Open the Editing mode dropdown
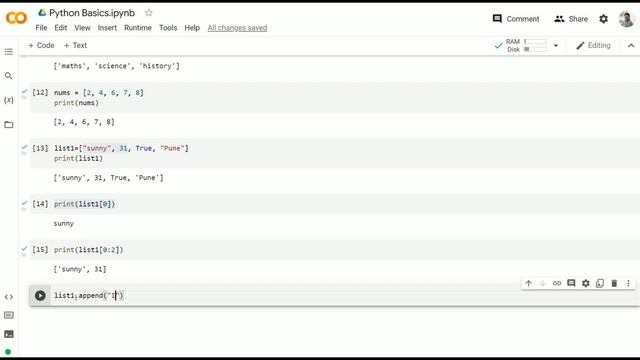The height and width of the screenshot is (360, 640). click(593, 45)
